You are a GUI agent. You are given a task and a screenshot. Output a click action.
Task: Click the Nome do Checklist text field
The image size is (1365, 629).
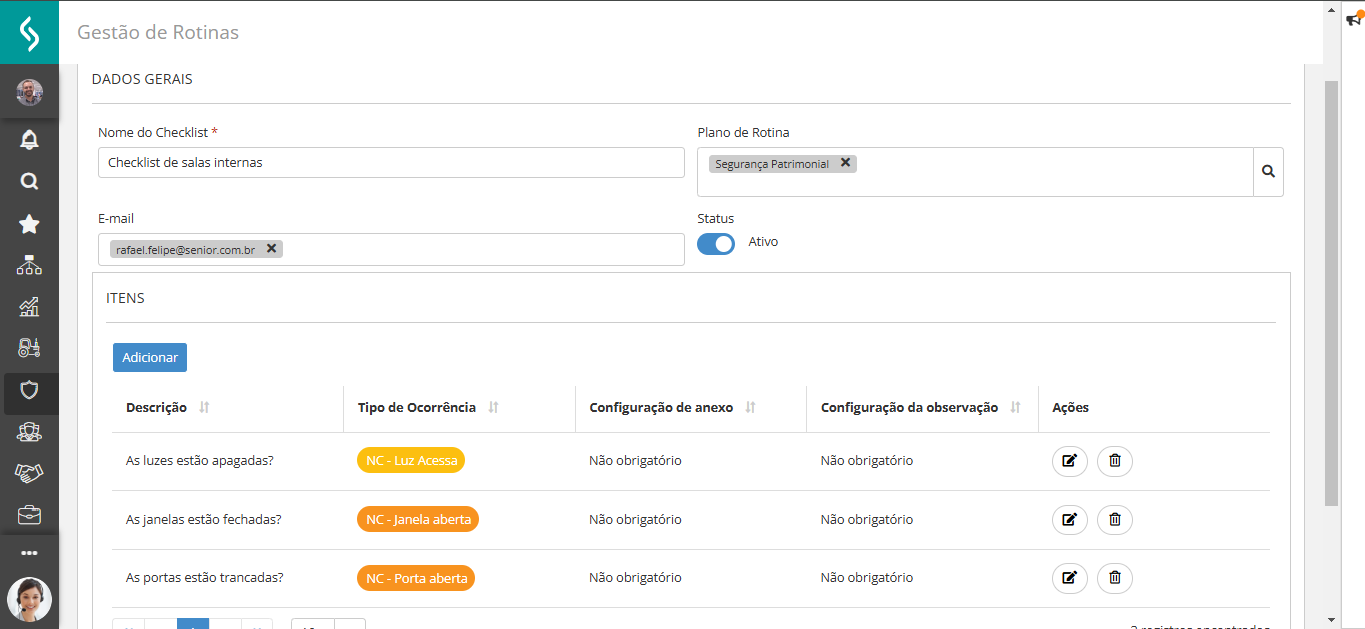coord(391,163)
